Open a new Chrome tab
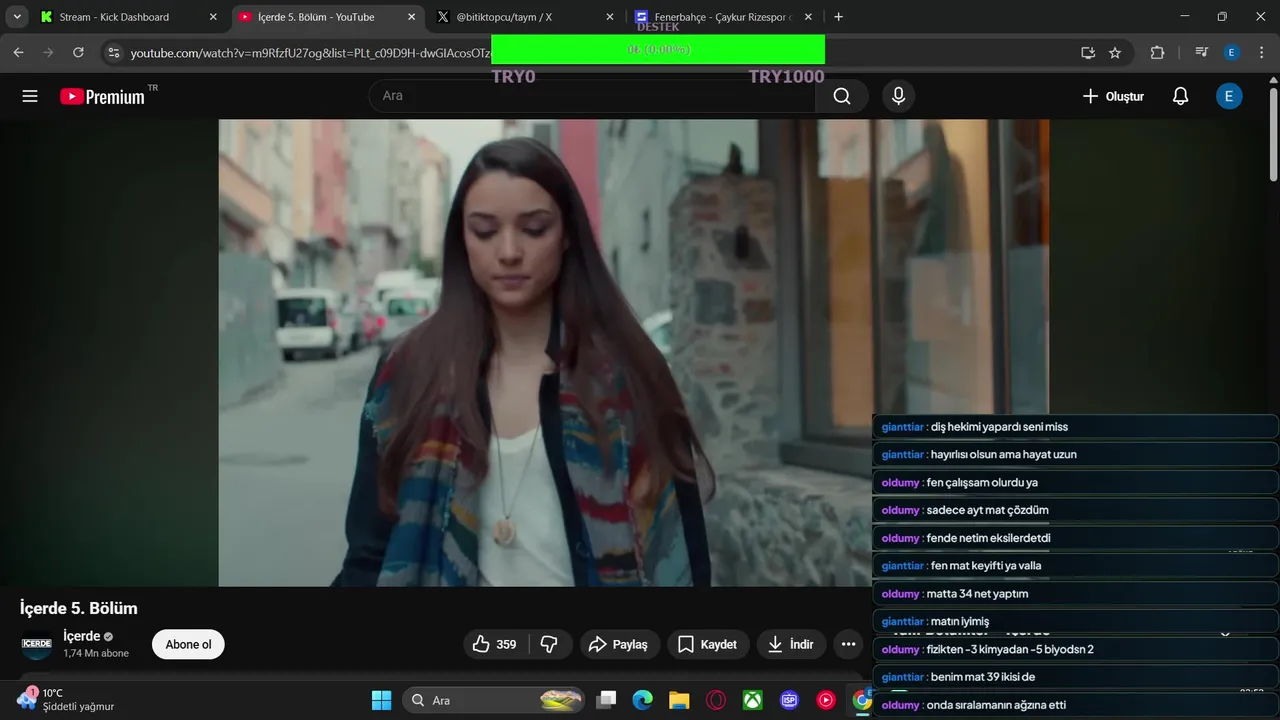Image resolution: width=1280 pixels, height=720 pixels. click(x=838, y=17)
